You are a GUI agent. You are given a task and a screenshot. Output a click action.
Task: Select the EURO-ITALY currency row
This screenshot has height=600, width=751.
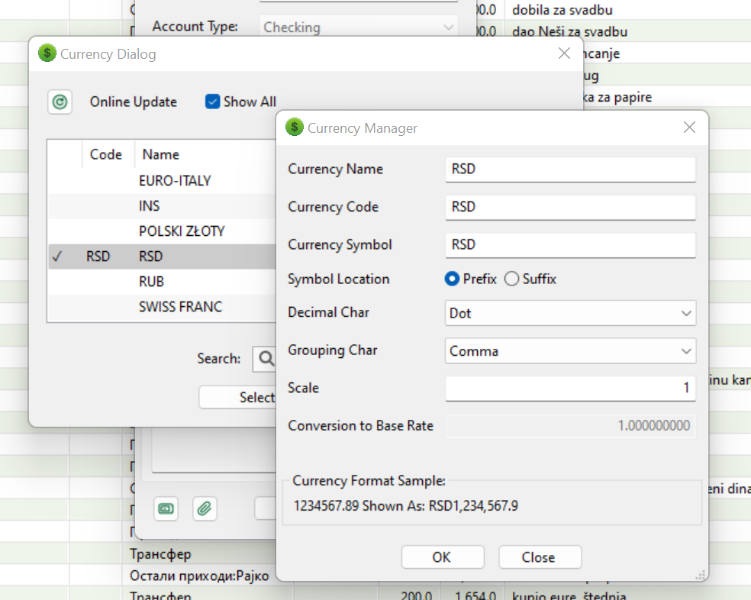[162, 181]
